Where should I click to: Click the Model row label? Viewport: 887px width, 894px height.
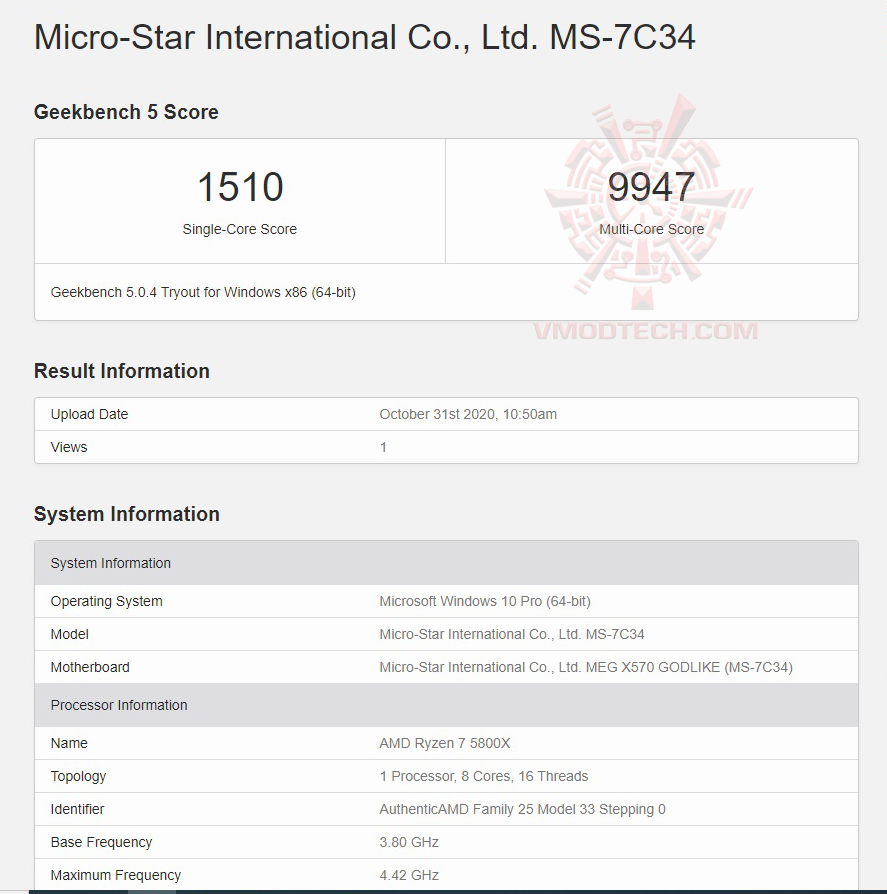70,635
